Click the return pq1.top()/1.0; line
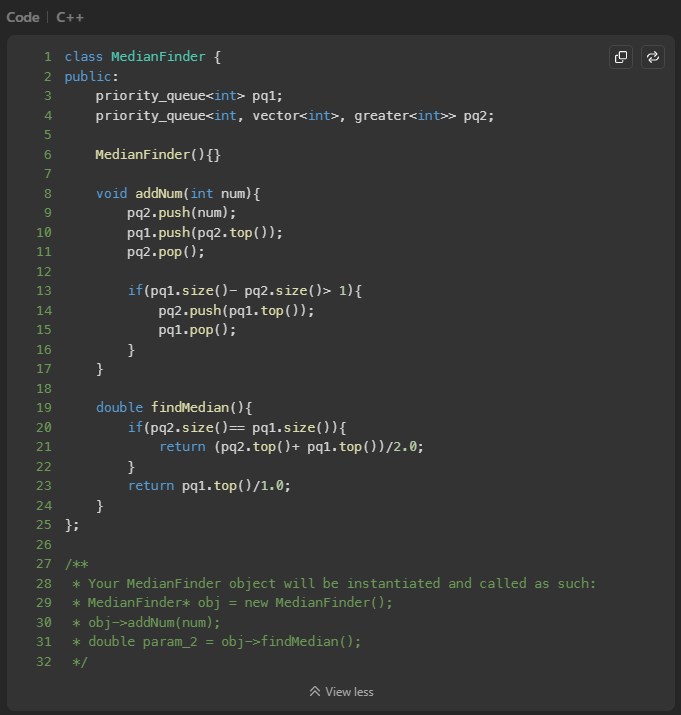Image resolution: width=681 pixels, height=715 pixels. pyautogui.click(x=209, y=486)
